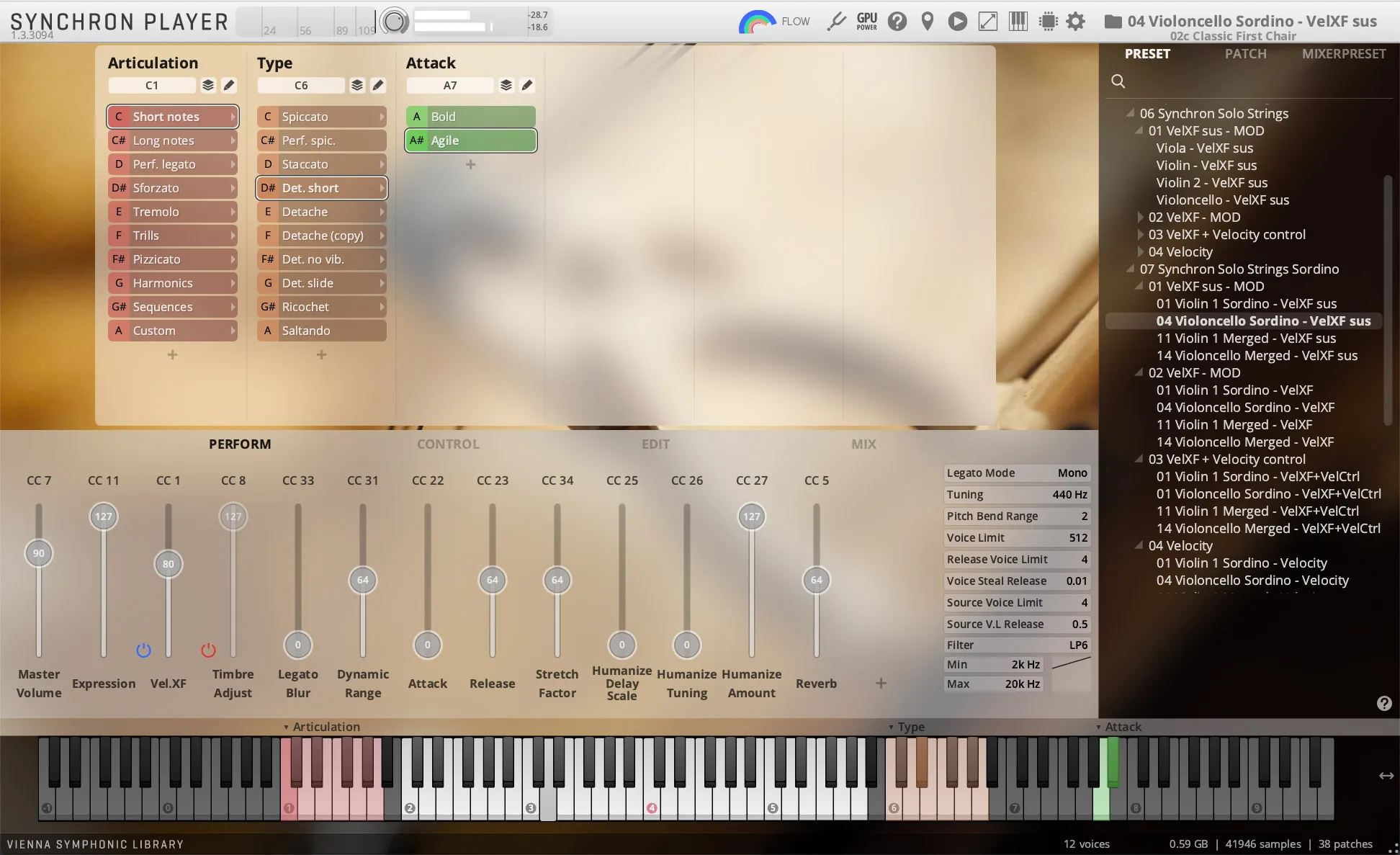Switch to the CONTROL tab
The height and width of the screenshot is (855, 1400).
coord(448,444)
